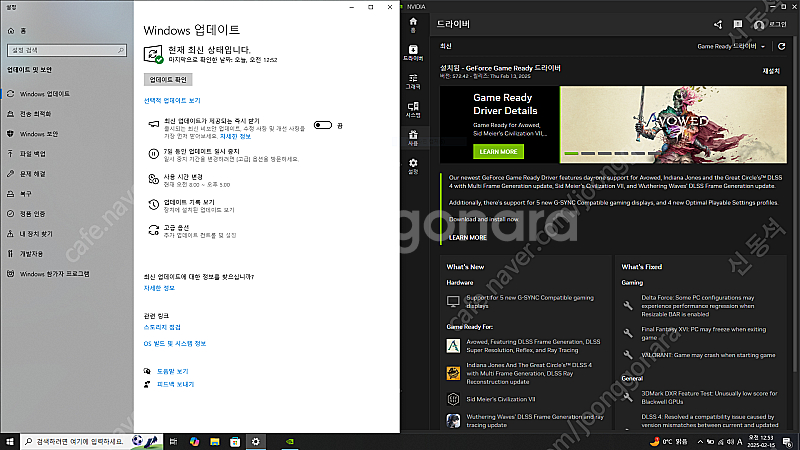This screenshot has width=800, height=450.
Task: Click LEARN MORE link below driver description
Action: [x=467, y=238]
